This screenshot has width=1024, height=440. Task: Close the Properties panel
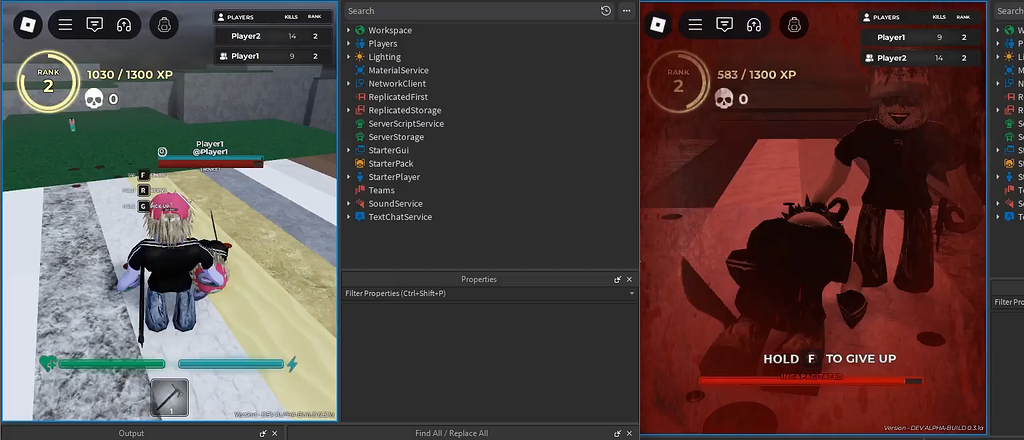(630, 279)
